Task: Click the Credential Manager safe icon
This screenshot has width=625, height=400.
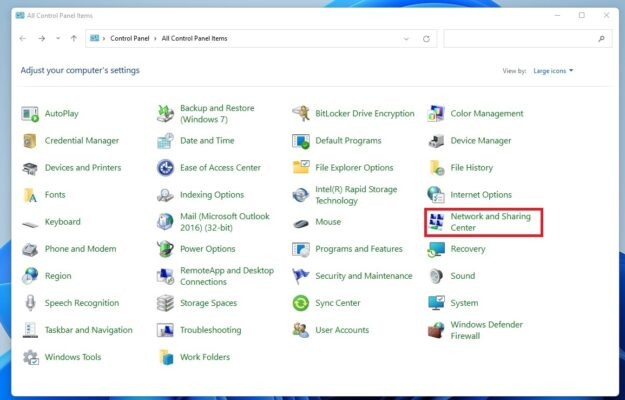Action: coord(30,141)
